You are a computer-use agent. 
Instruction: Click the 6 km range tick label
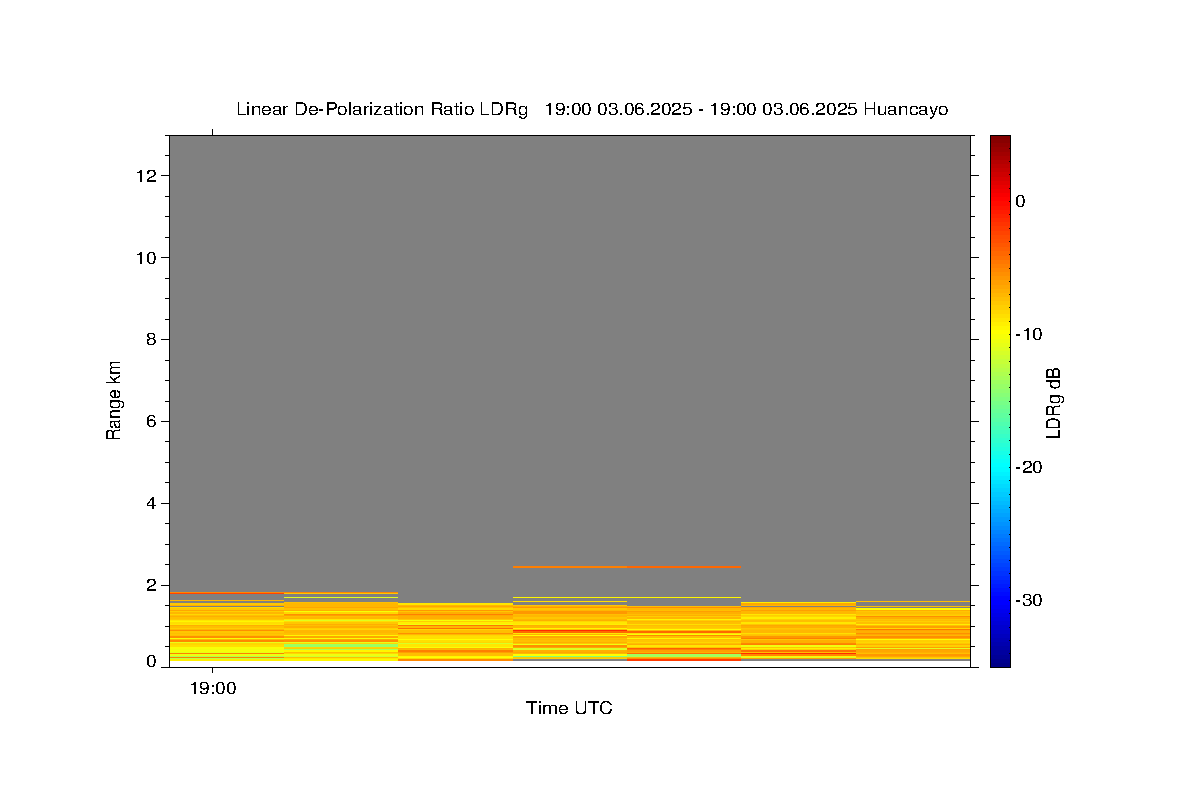153,422
